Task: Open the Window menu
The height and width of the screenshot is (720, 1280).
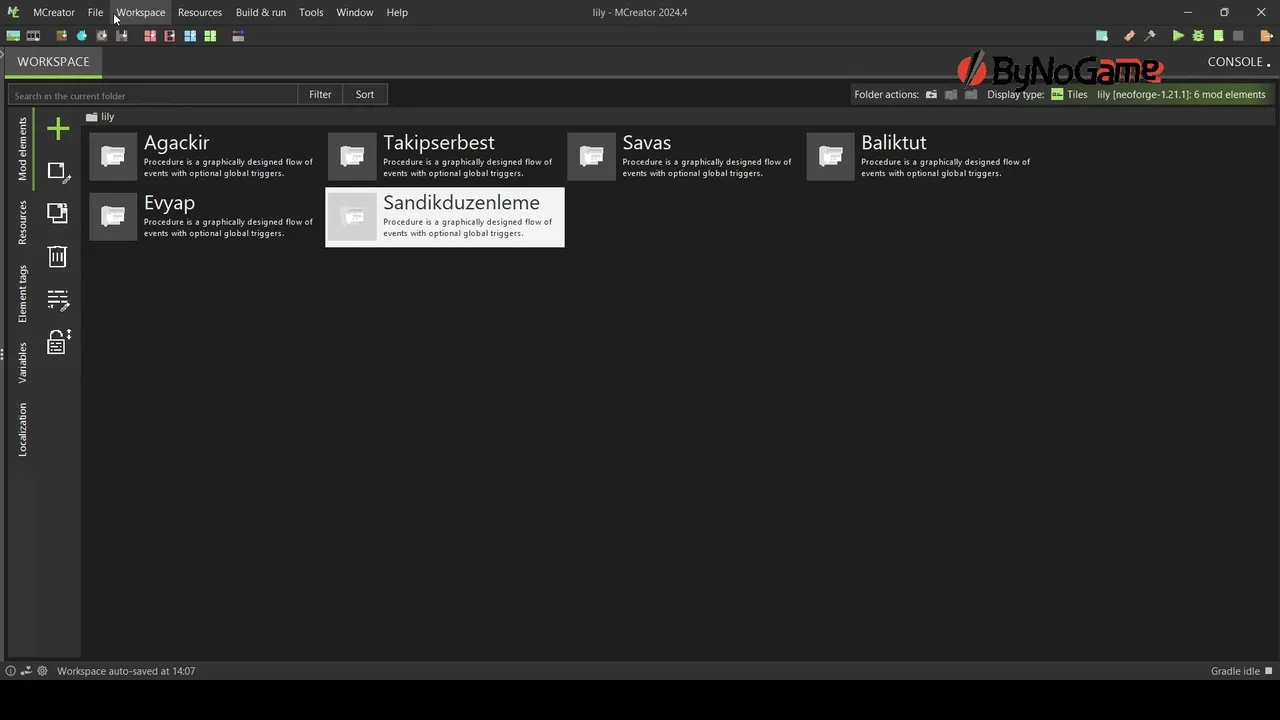Action: 354,12
